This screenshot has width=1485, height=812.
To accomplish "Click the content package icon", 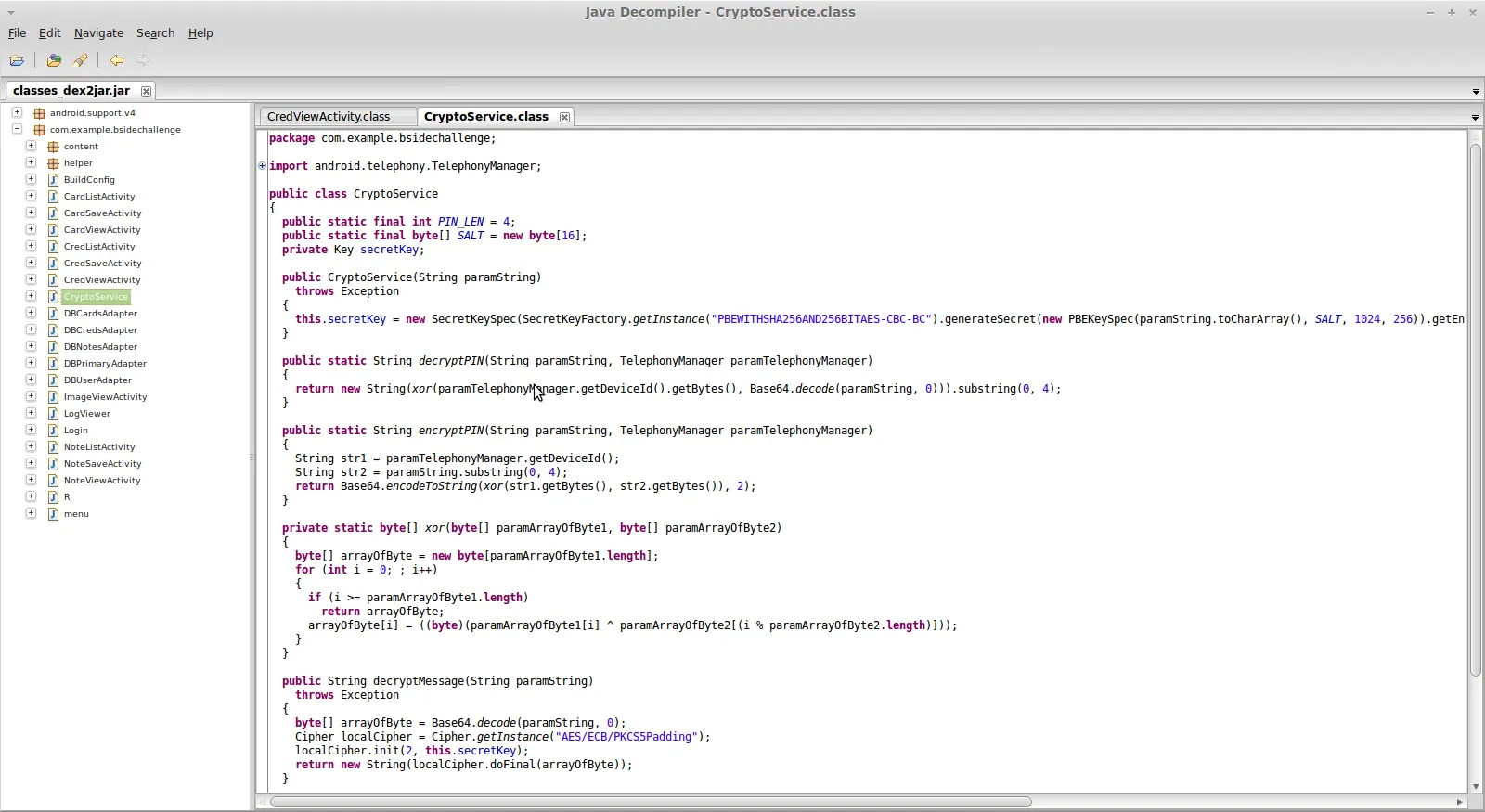I will (x=53, y=147).
